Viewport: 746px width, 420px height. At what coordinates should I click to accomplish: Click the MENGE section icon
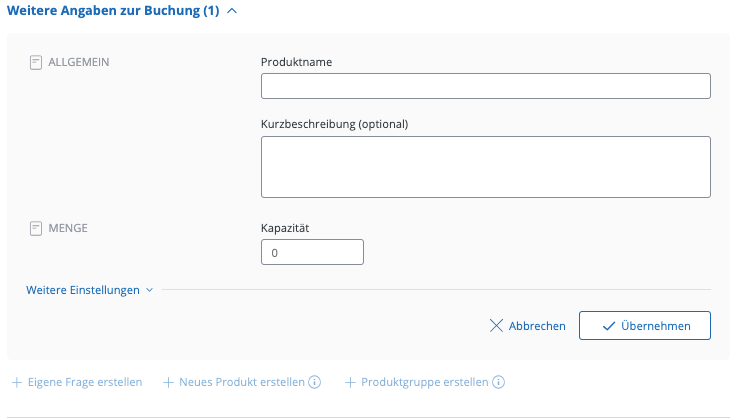pyautogui.click(x=36, y=228)
